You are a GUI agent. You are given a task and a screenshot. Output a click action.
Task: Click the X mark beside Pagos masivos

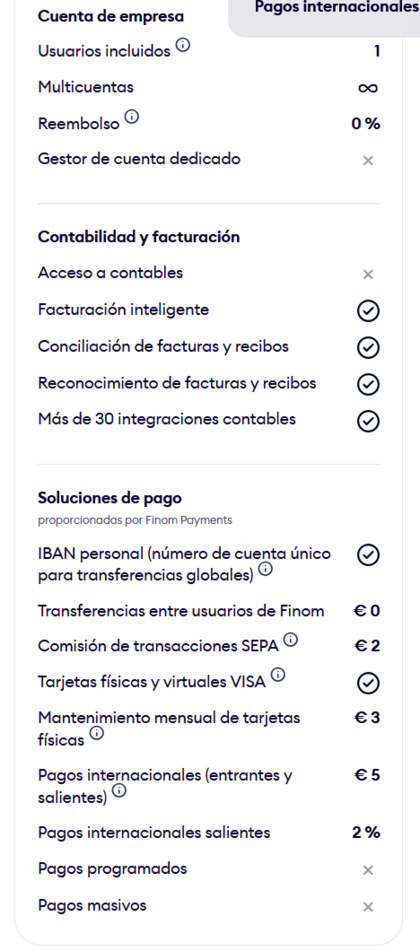click(x=368, y=907)
